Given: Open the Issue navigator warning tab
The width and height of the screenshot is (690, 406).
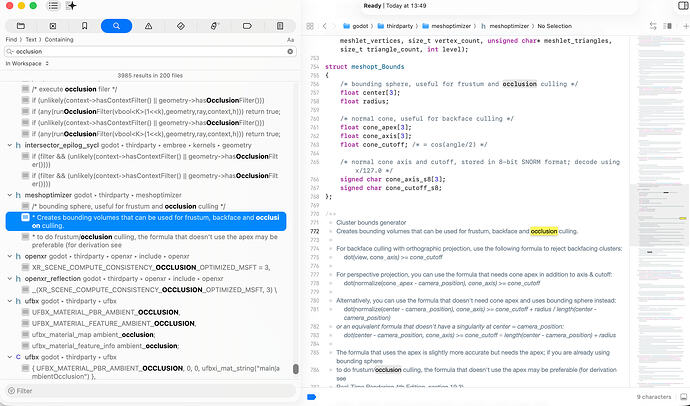Looking at the screenshot, I should pos(148,26).
